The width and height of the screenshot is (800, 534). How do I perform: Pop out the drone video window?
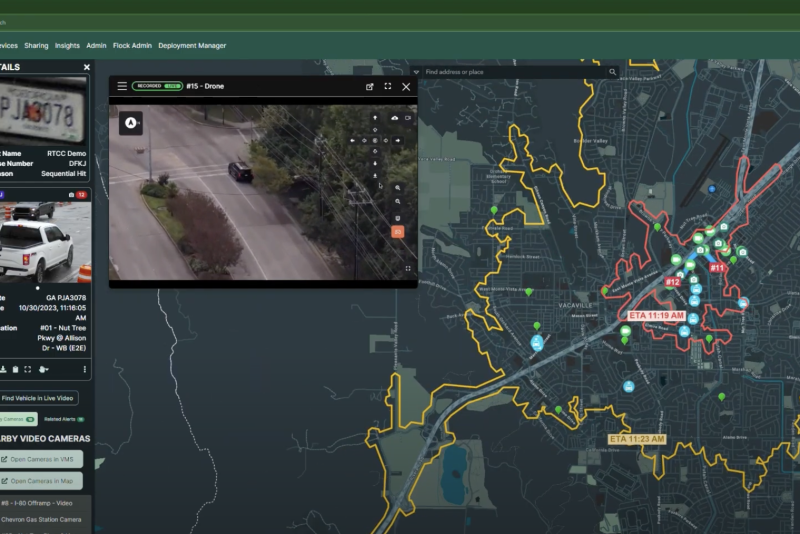[369, 87]
